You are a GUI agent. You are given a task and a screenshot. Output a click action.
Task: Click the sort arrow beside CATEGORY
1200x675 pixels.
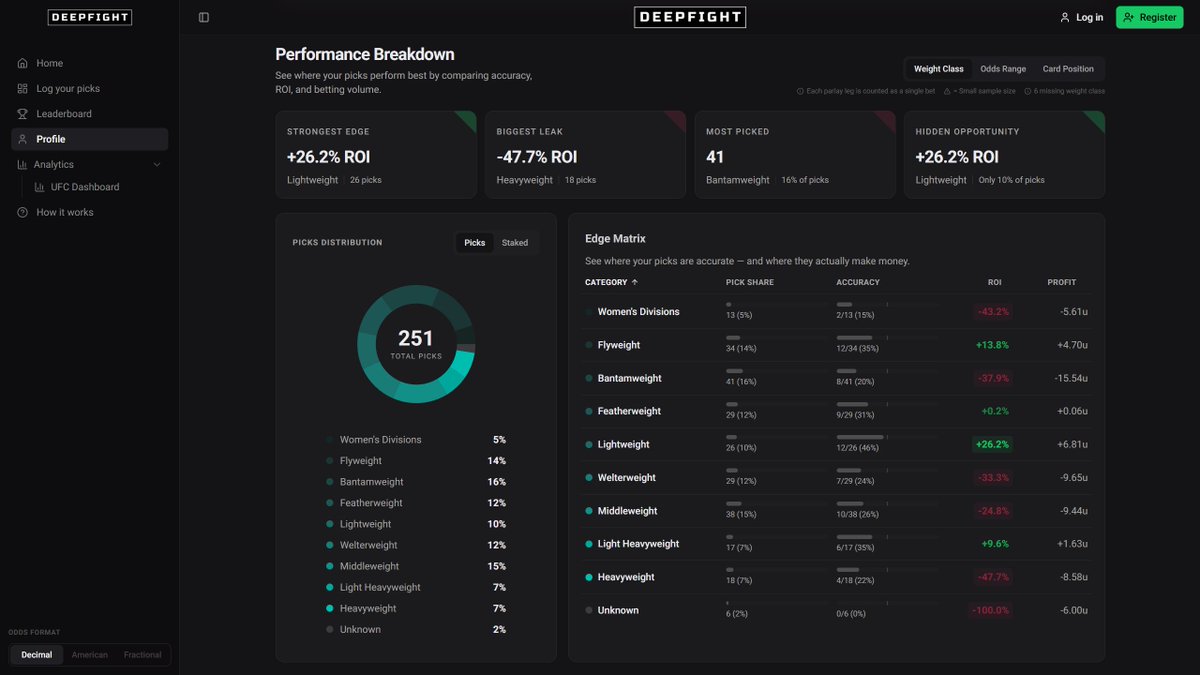pyautogui.click(x=635, y=282)
